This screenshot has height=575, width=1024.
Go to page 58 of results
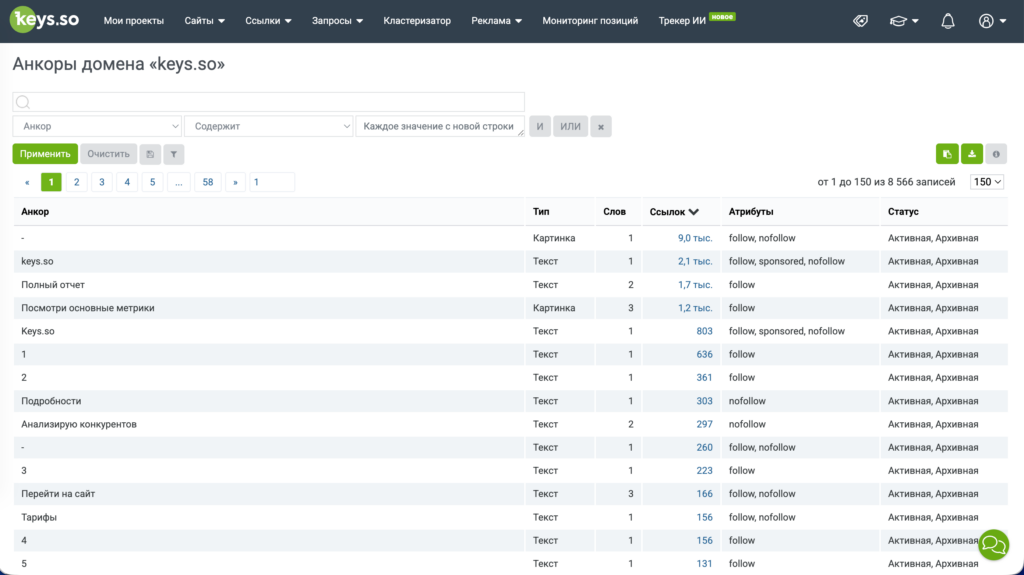click(x=208, y=182)
